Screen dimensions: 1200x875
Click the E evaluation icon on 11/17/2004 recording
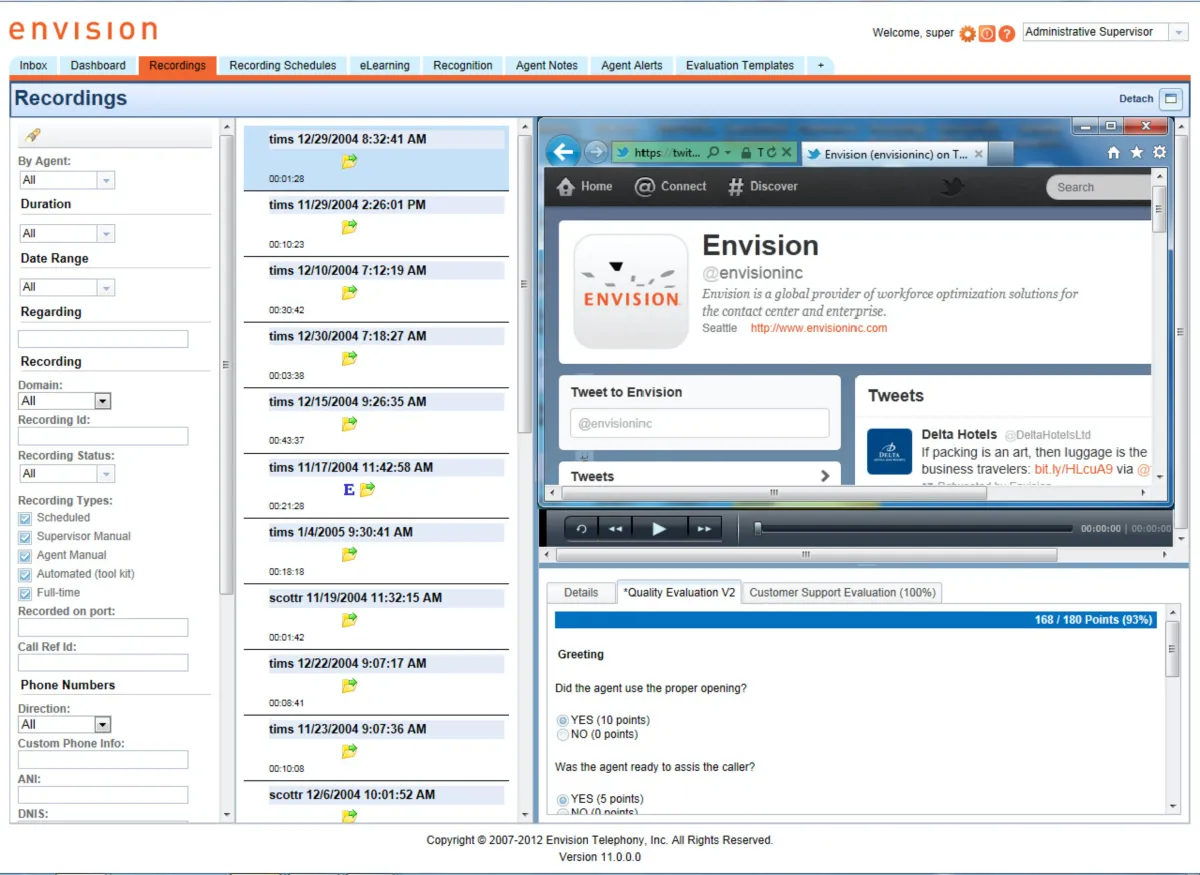[349, 490]
